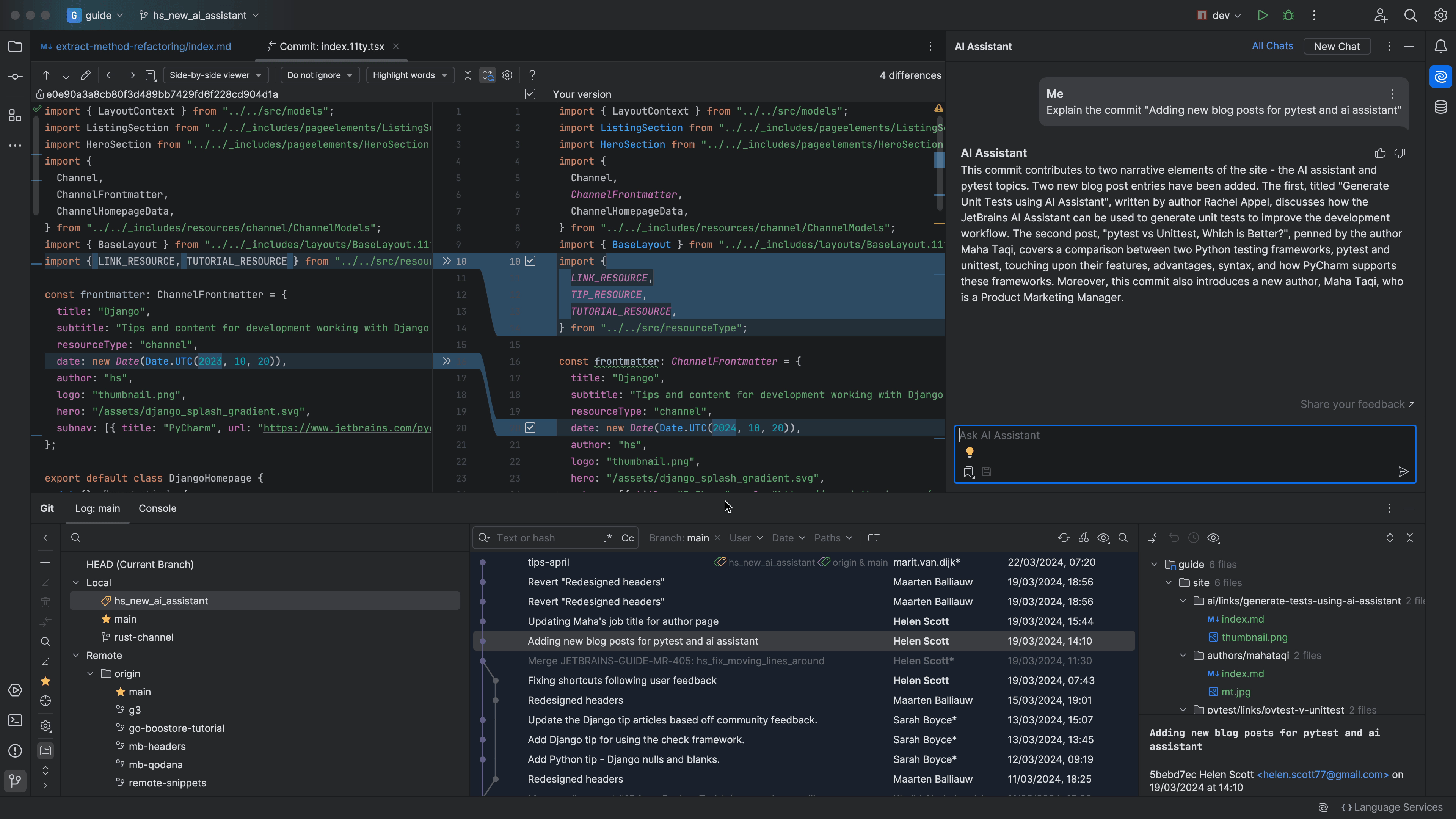Select the Commit tool window icon
Viewport: 1456px width, 819px height.
(x=15, y=76)
